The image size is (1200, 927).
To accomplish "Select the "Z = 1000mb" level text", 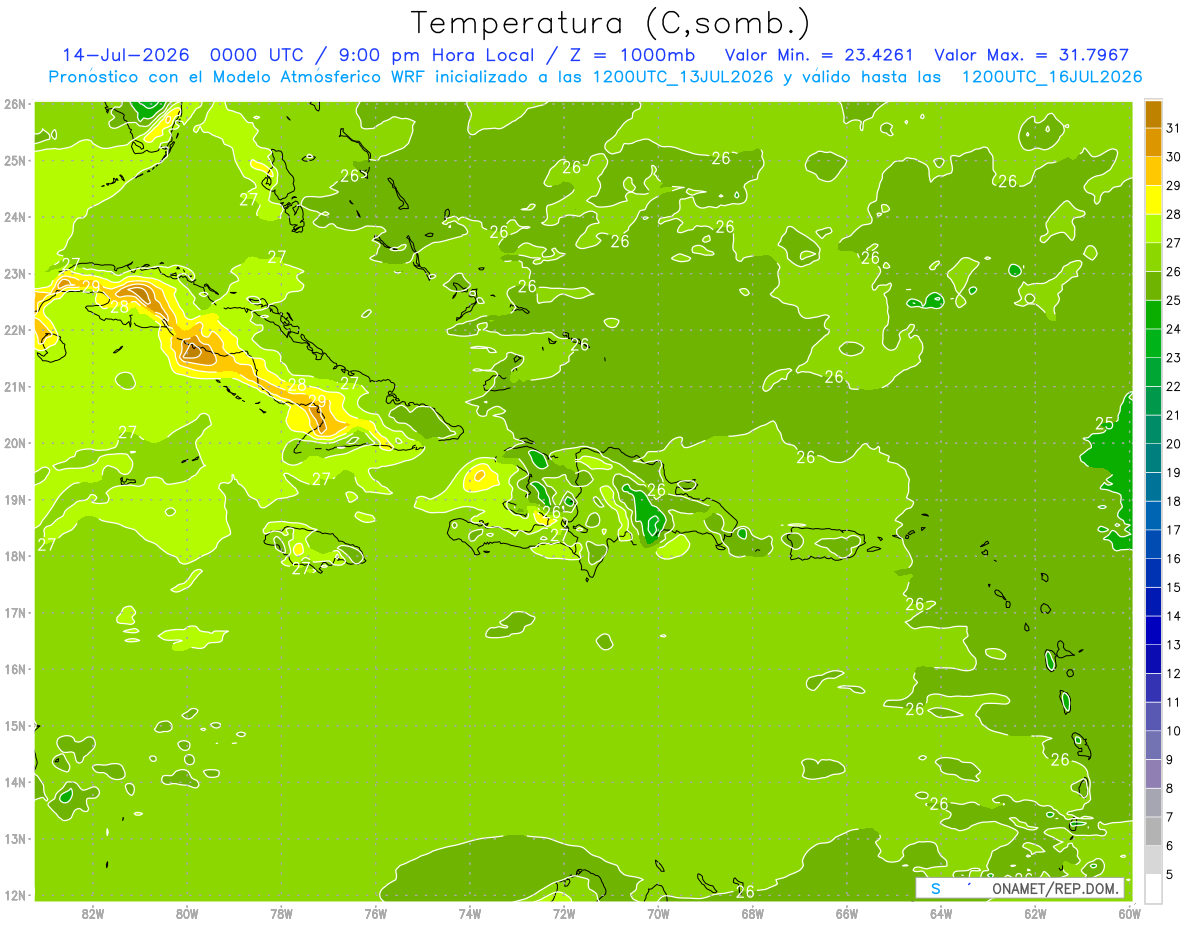I will 635,55.
